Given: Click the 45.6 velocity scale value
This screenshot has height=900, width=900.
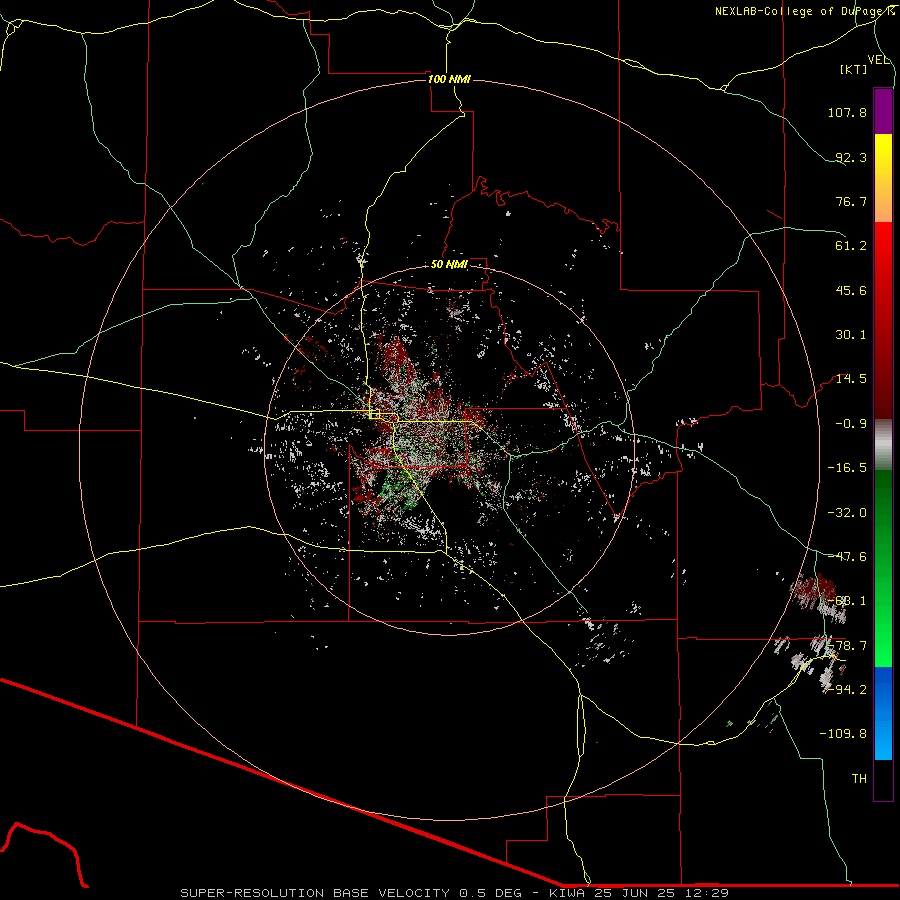Looking at the screenshot, I should pos(851,290).
